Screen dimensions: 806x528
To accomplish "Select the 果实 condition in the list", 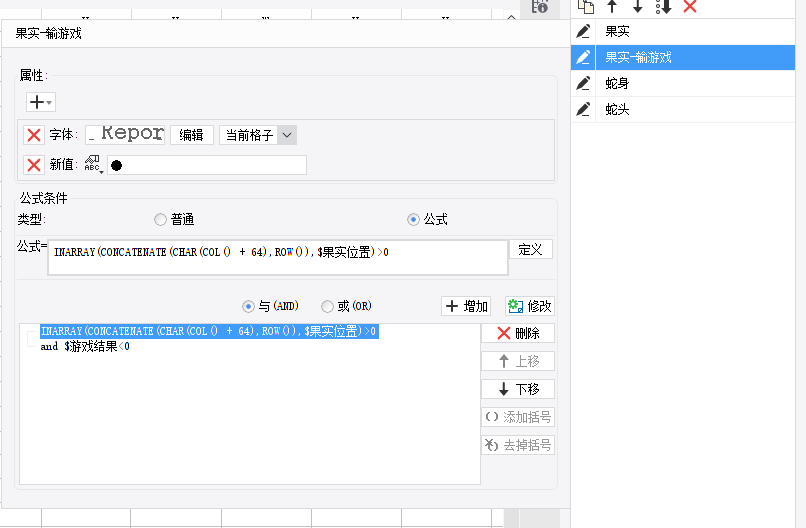I will click(695, 31).
